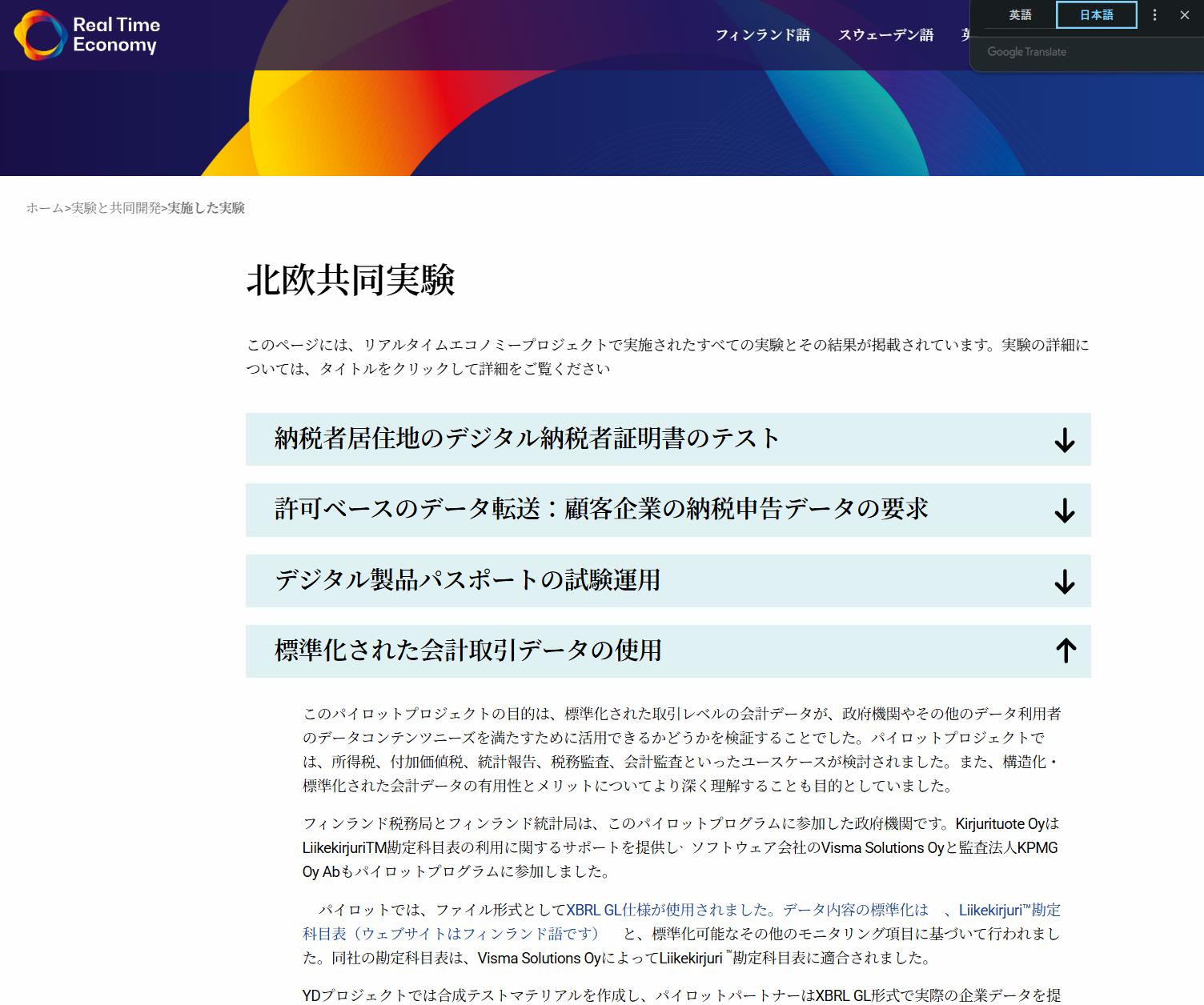Select 日本語 tab in translate popup

pos(1096,15)
